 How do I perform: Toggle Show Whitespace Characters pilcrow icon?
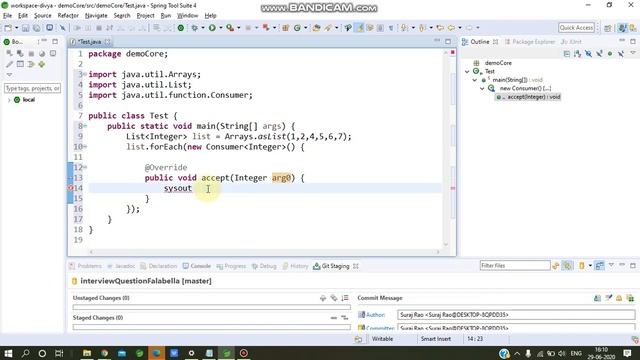tap(391, 28)
